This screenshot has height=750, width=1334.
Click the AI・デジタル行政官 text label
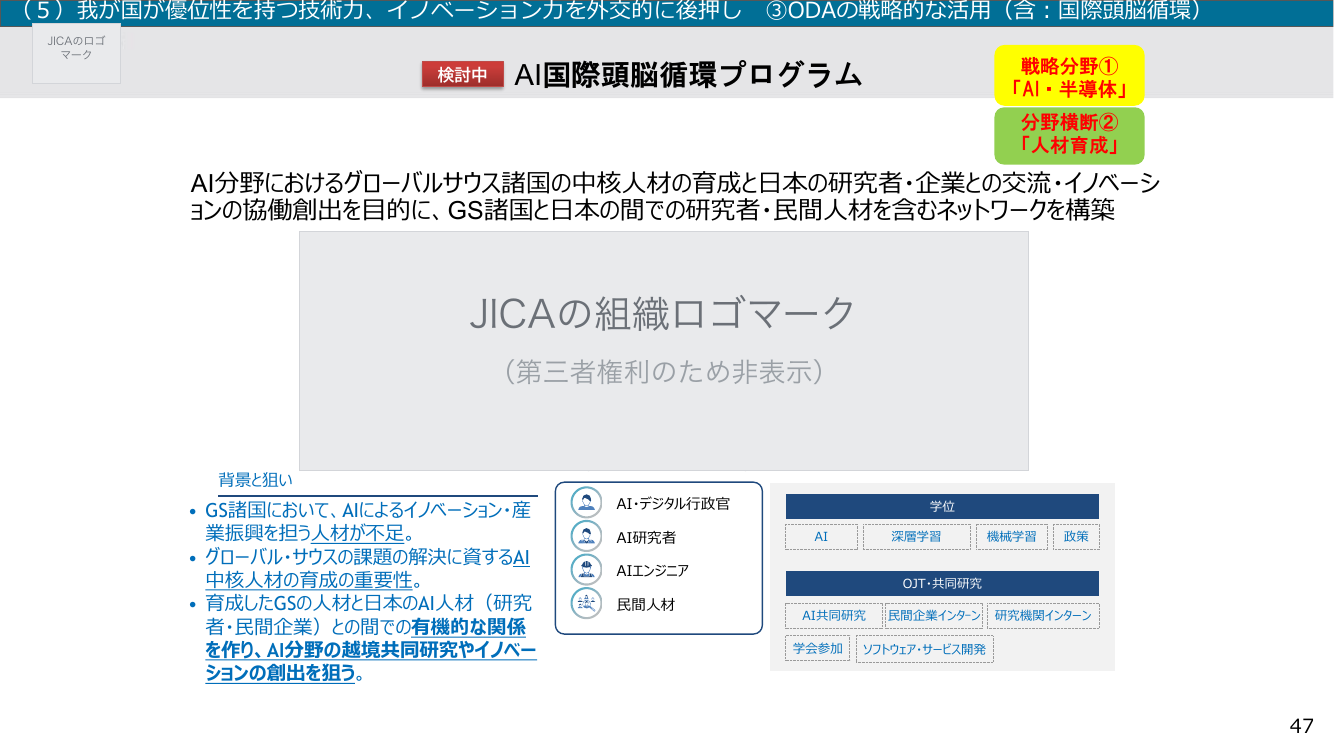pos(673,503)
